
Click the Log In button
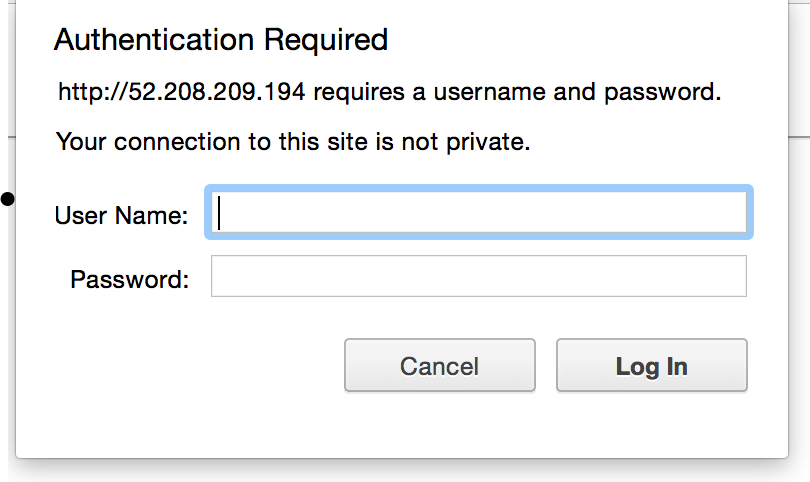coord(651,366)
